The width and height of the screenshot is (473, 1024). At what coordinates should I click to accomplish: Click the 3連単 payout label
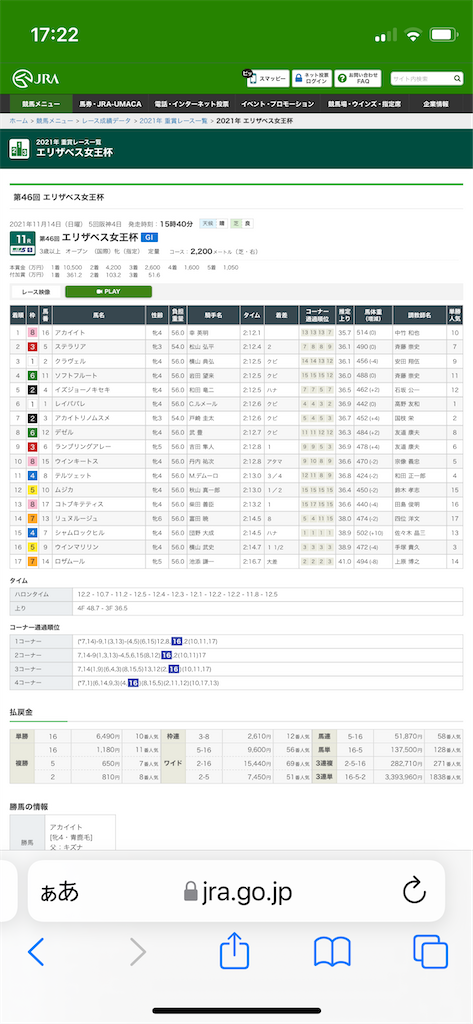click(x=323, y=777)
